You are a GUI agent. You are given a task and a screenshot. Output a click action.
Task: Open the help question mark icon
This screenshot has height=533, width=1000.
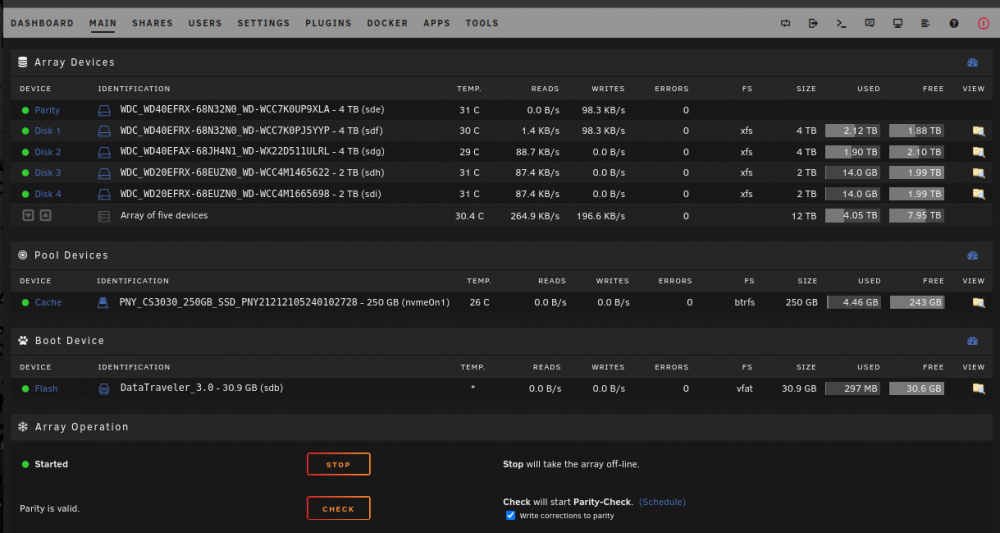tap(953, 24)
